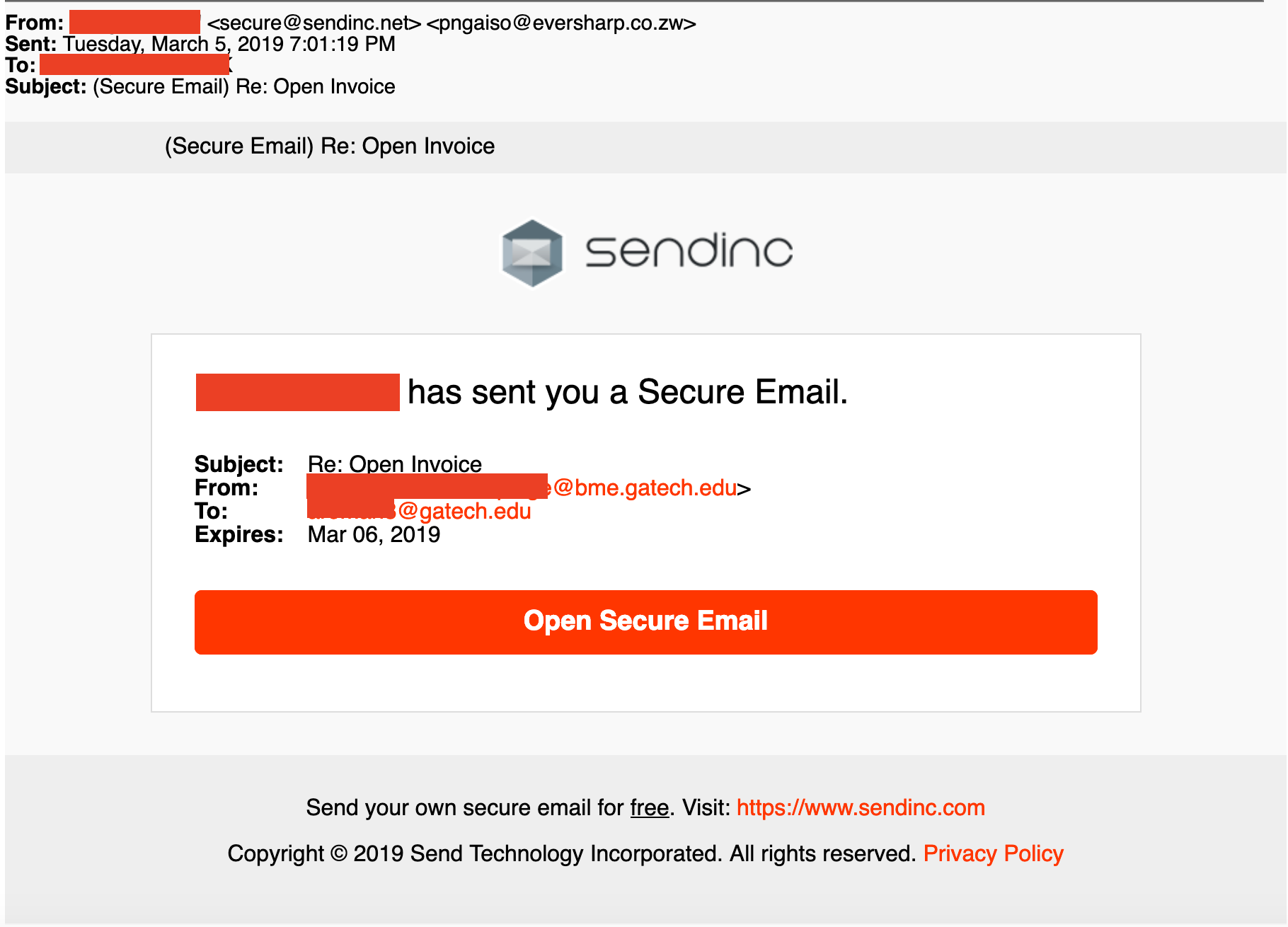This screenshot has height=927, width=1288.
Task: Click the Expires date Mar 06, 2019
Action: click(x=374, y=534)
